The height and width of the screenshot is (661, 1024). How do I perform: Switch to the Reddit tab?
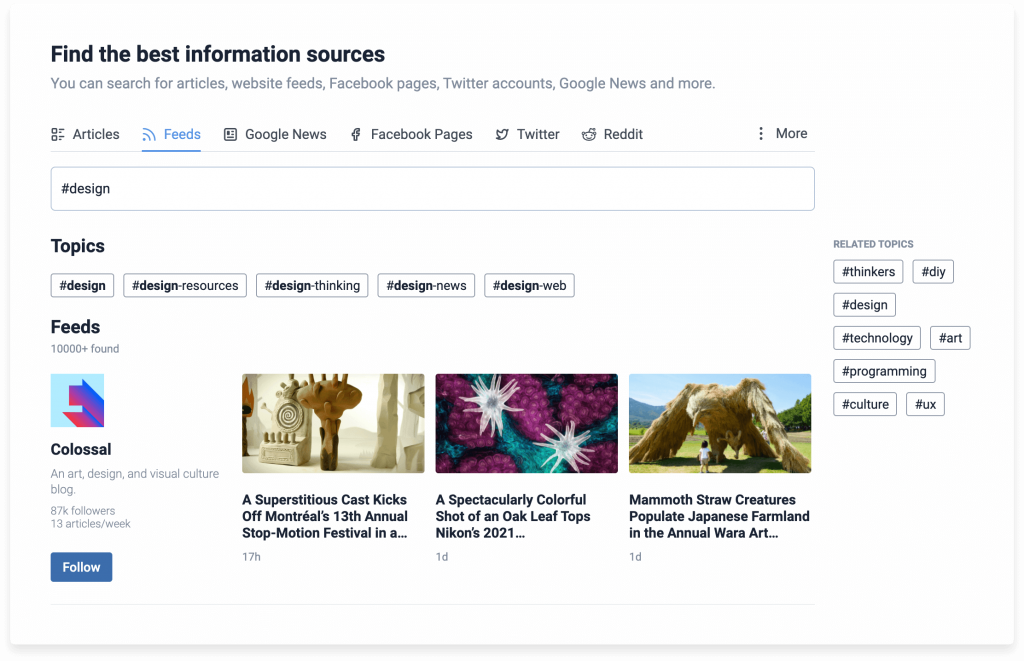pyautogui.click(x=611, y=133)
